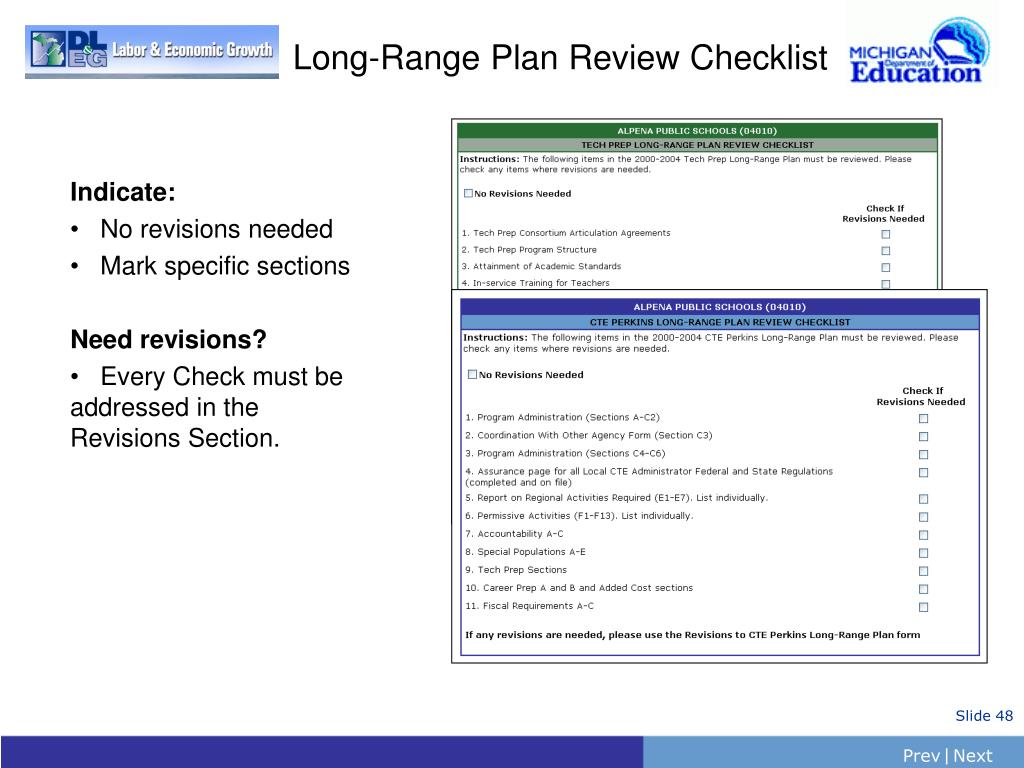Check revisions for Coordination With Other Agency Form
The width and height of the screenshot is (1024, 768).
point(923,436)
